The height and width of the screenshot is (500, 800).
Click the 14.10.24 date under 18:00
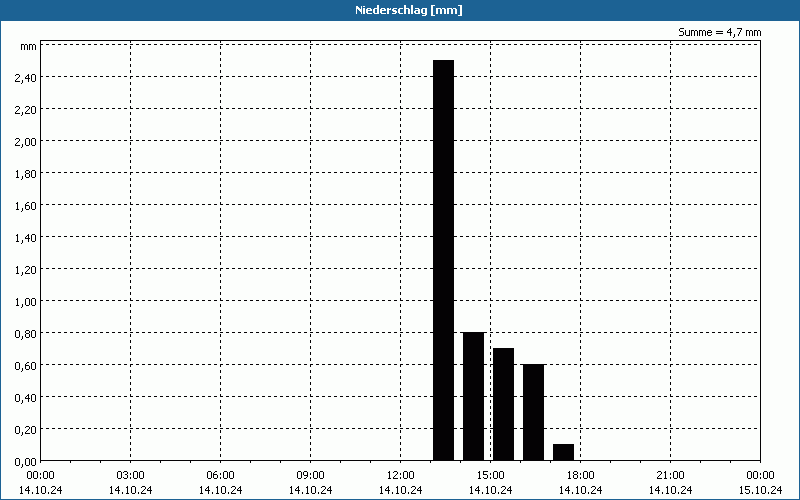(581, 490)
